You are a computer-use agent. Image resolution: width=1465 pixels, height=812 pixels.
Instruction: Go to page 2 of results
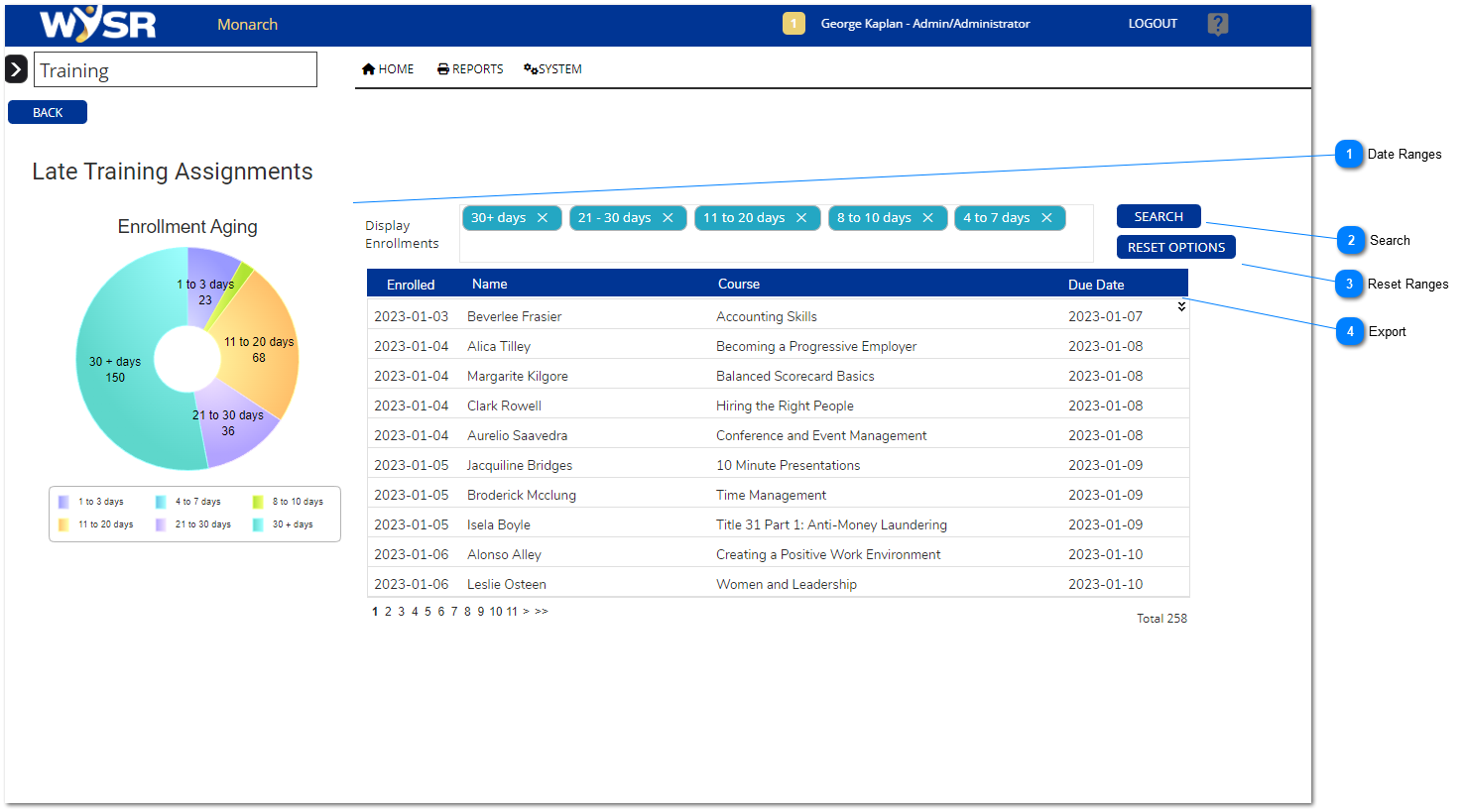coord(388,612)
